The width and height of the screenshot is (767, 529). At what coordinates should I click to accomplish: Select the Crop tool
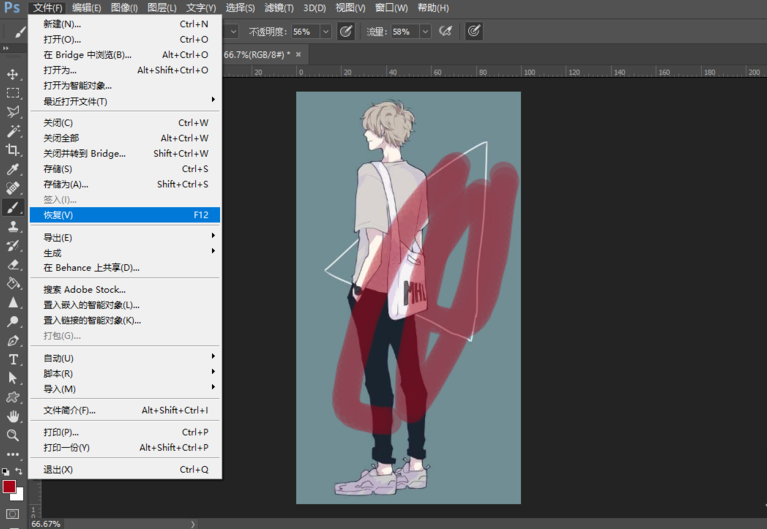pyautogui.click(x=13, y=150)
